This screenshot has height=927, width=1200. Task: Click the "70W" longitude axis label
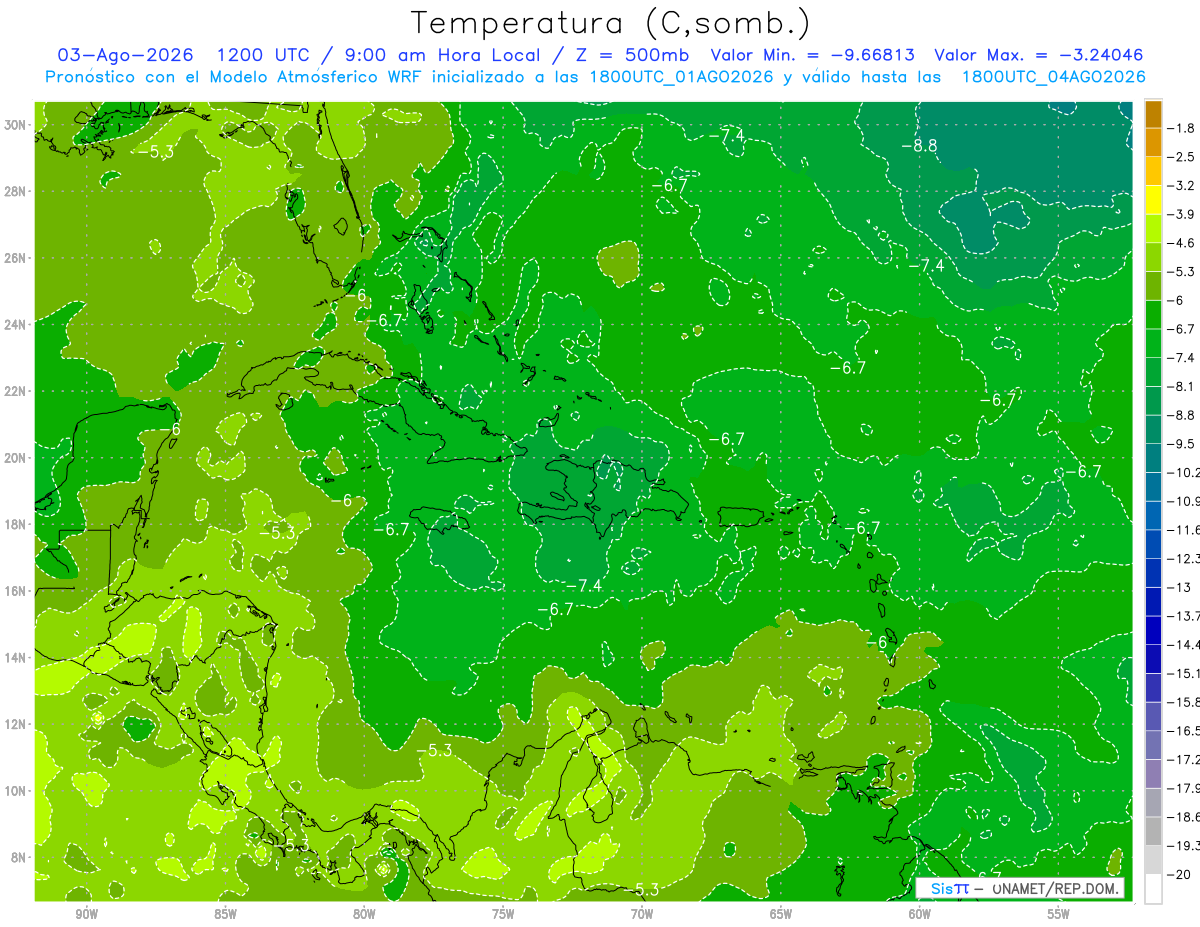pos(642,914)
